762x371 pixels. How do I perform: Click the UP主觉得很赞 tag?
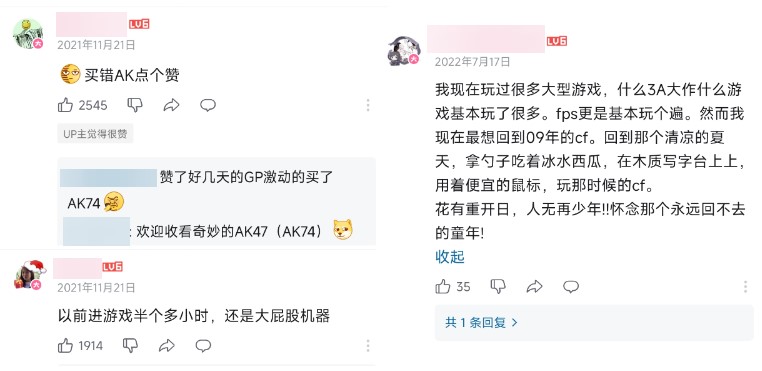pyautogui.click(x=95, y=134)
